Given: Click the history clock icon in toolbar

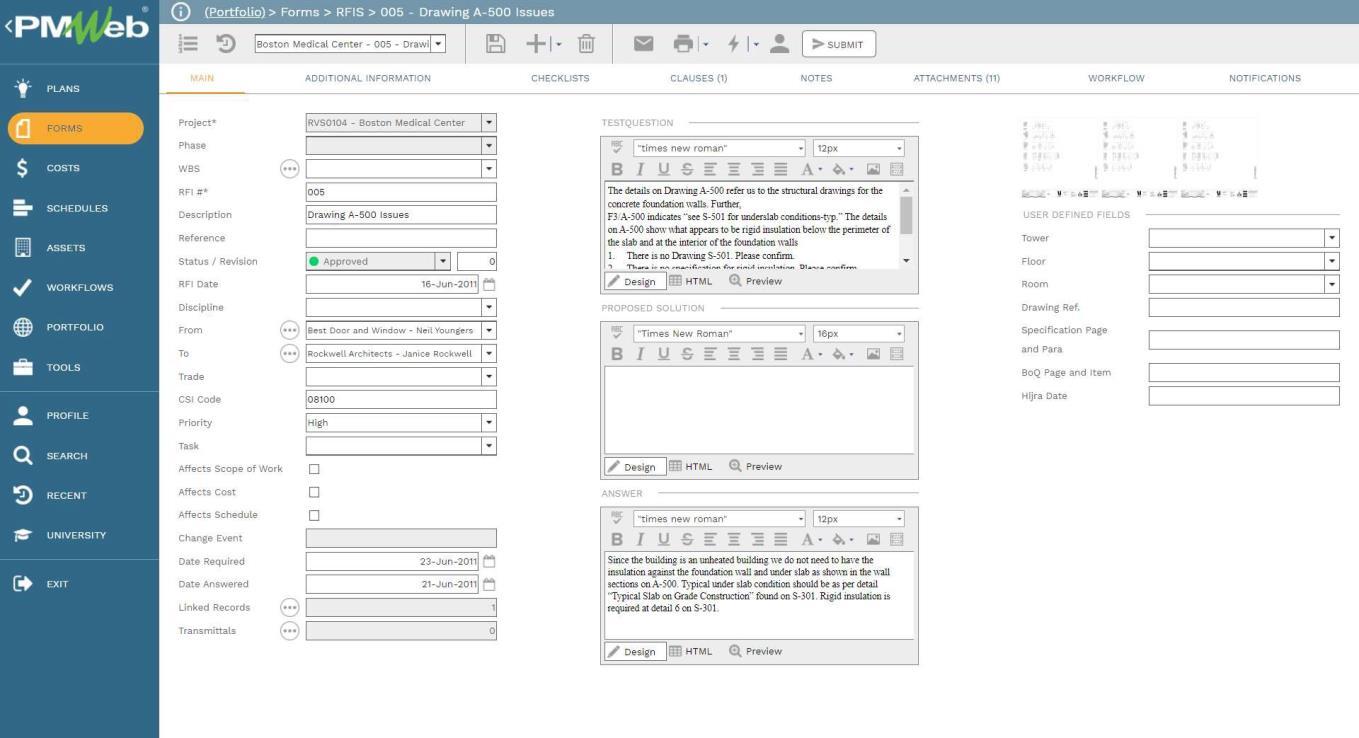Looking at the screenshot, I should coord(225,44).
